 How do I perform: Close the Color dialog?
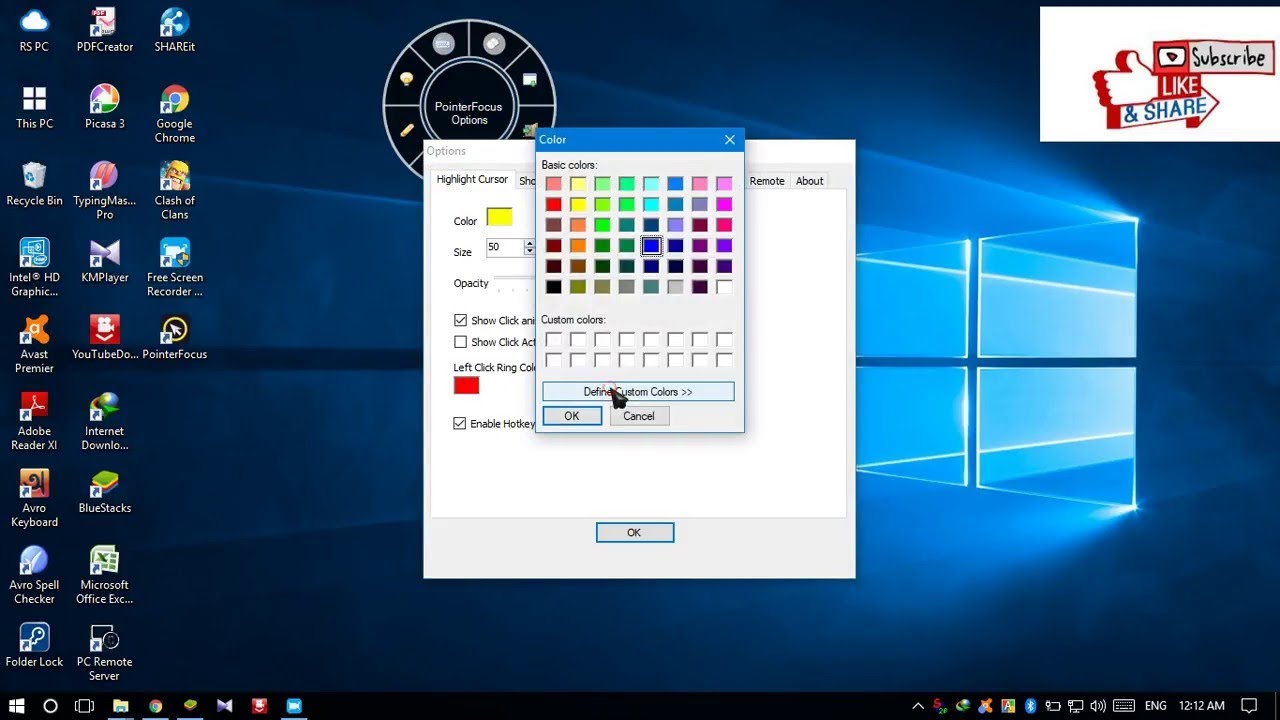730,140
